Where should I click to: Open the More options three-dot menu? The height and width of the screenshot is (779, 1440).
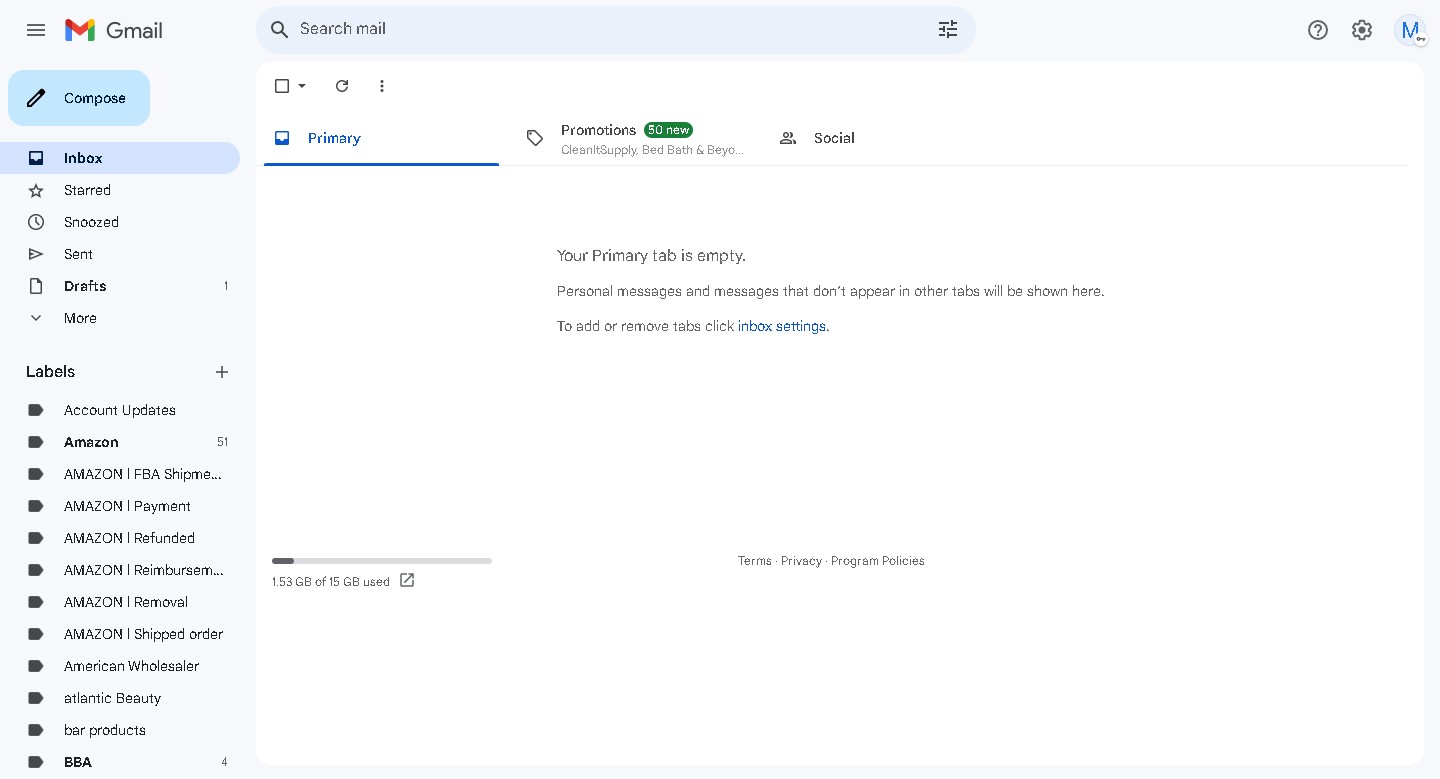382,86
